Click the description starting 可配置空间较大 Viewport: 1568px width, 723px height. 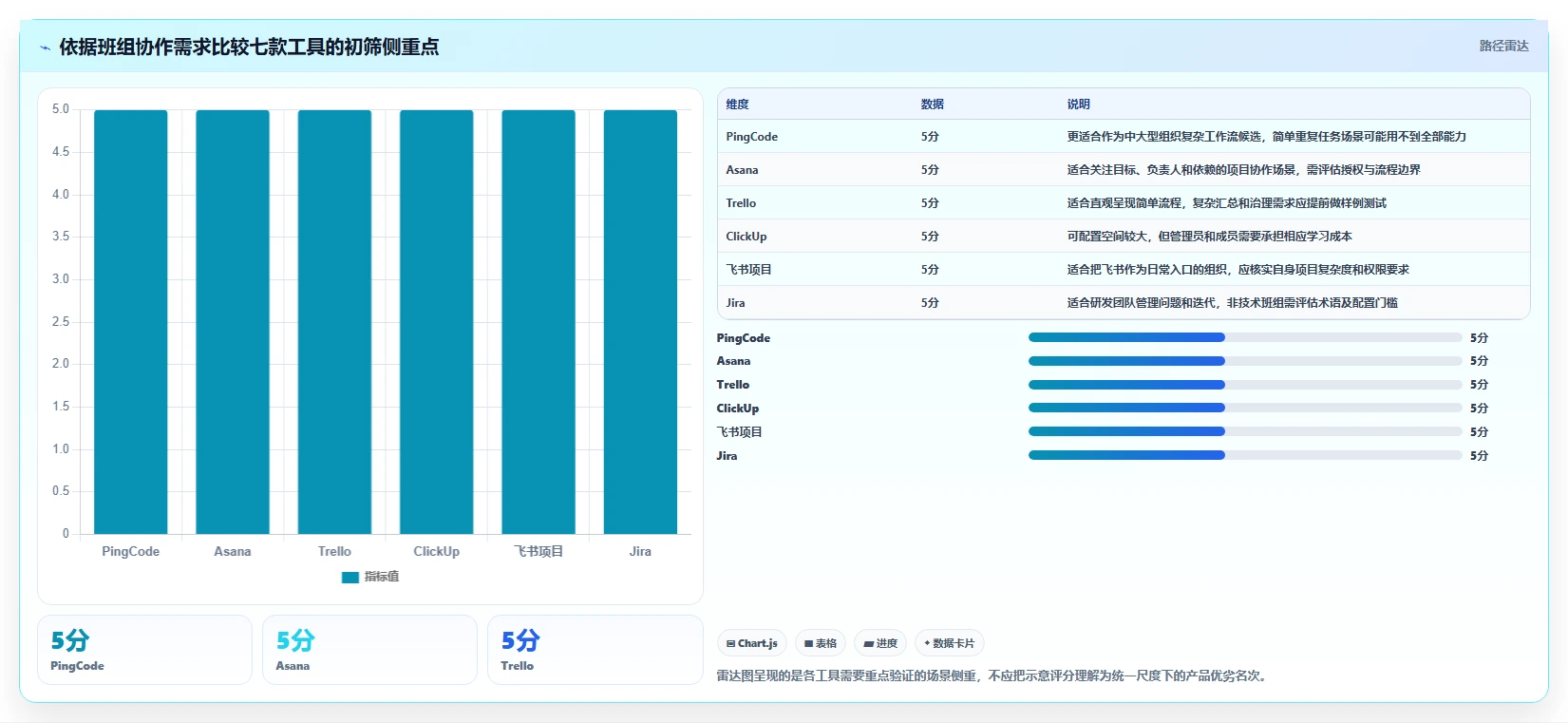click(x=1209, y=237)
